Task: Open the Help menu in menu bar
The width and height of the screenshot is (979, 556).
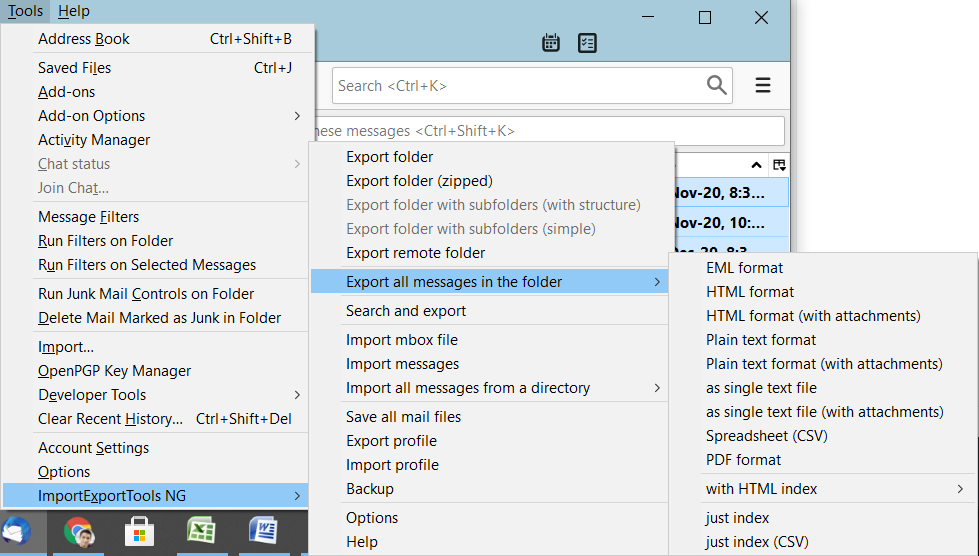Action: pos(74,11)
